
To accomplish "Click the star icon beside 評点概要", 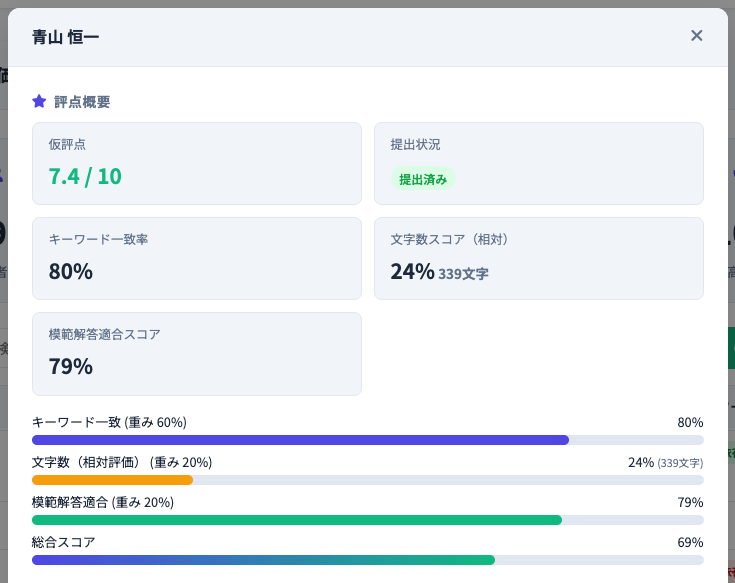I will (39, 101).
